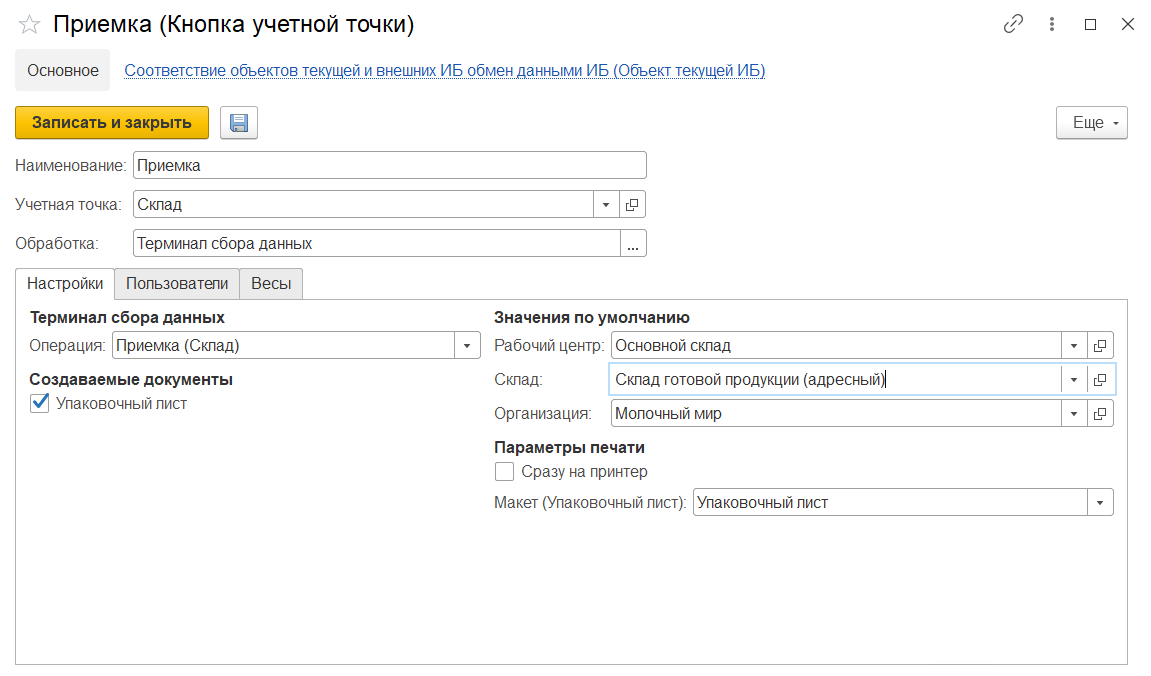The height and width of the screenshot is (676, 1151).
Task: Click into the Наименование input field
Action: pos(389,165)
